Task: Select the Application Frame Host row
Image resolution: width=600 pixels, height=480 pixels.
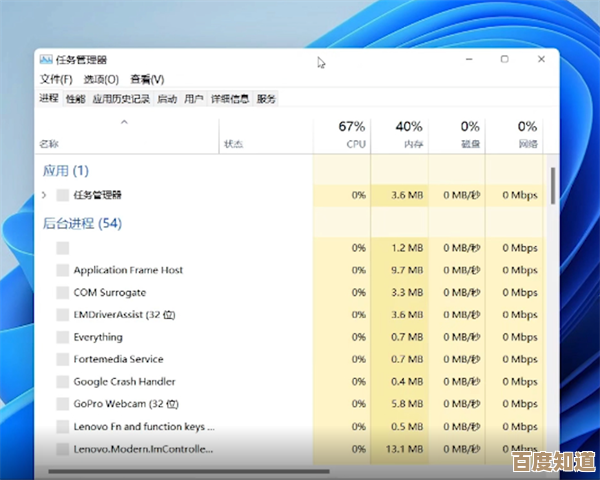Action: pyautogui.click(x=289, y=270)
